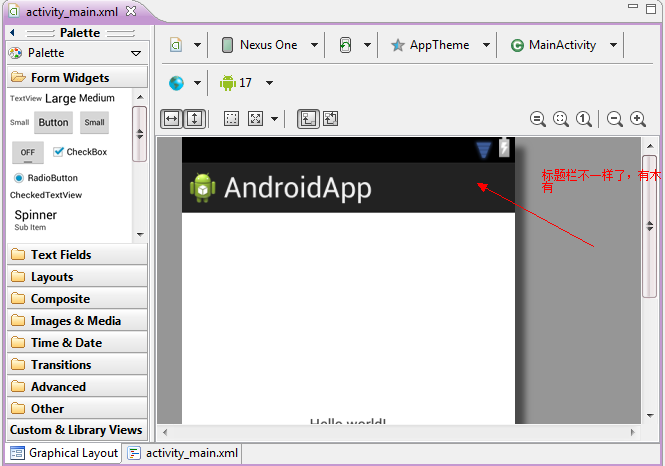Open the Other palette folder
This screenshot has width=665, height=466.
pyautogui.click(x=78, y=409)
